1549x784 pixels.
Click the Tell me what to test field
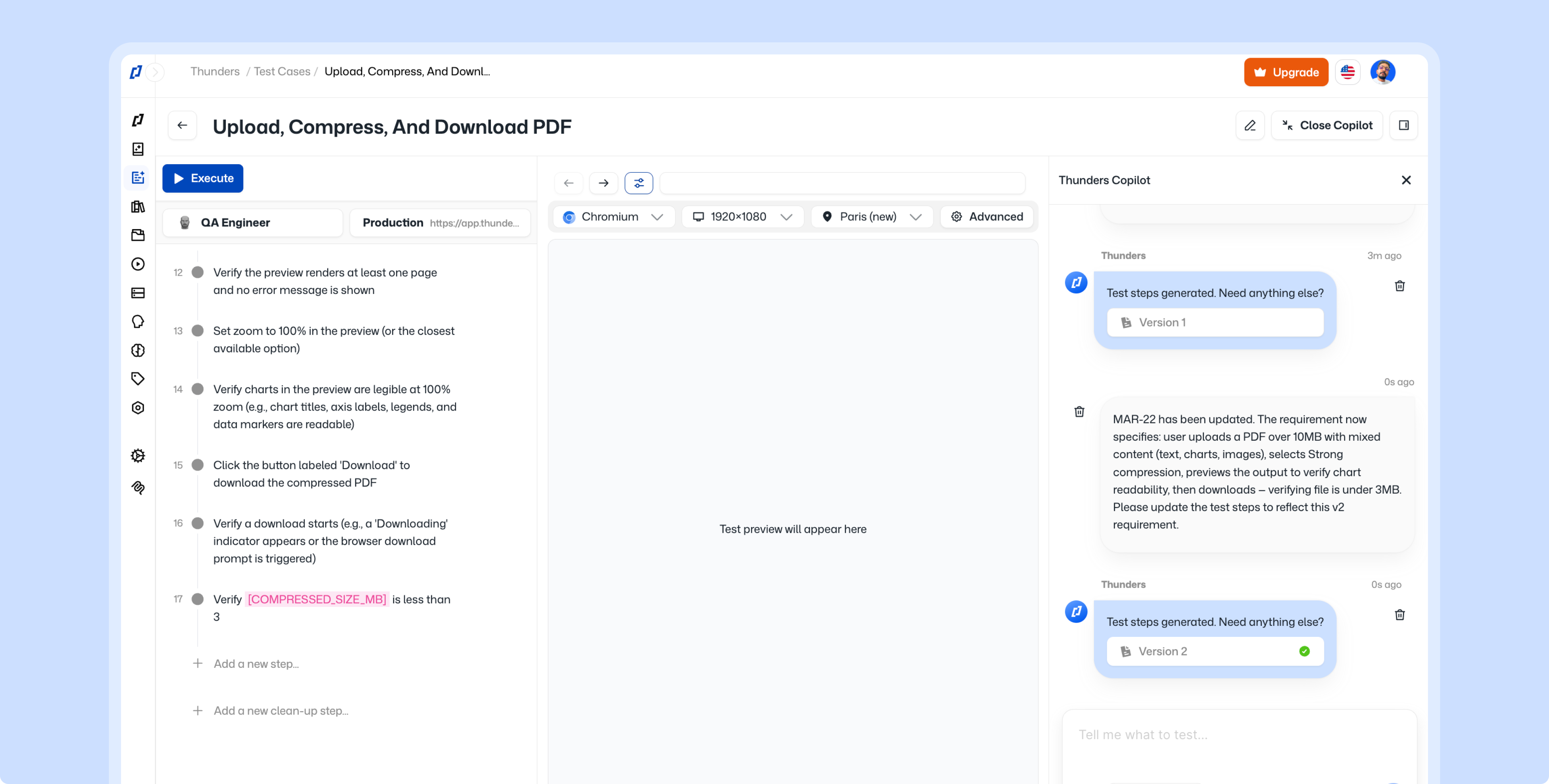coord(1239,735)
